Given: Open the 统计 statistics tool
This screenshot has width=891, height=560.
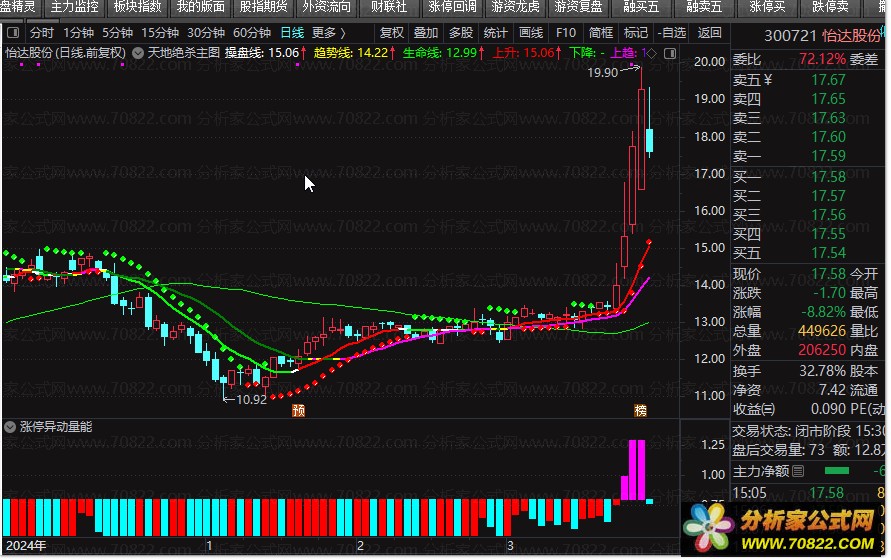Looking at the screenshot, I should 496,33.
